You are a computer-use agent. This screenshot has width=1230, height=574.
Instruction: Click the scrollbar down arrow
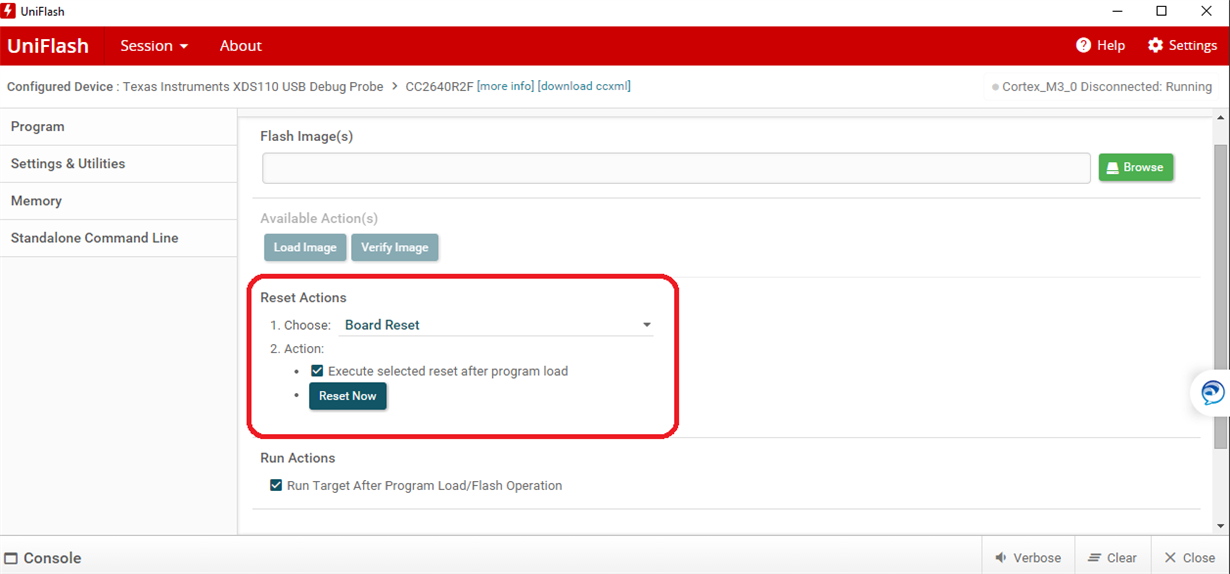pyautogui.click(x=1220, y=525)
